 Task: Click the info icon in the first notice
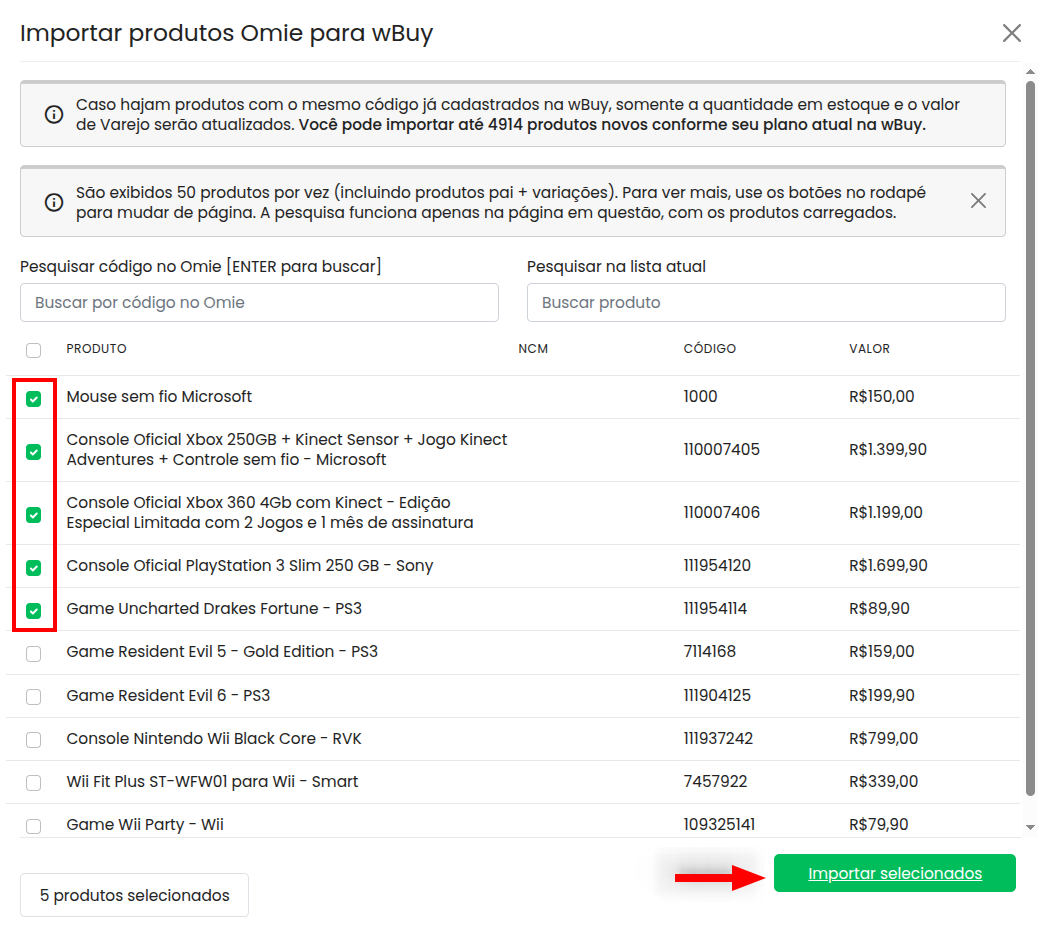point(54,114)
